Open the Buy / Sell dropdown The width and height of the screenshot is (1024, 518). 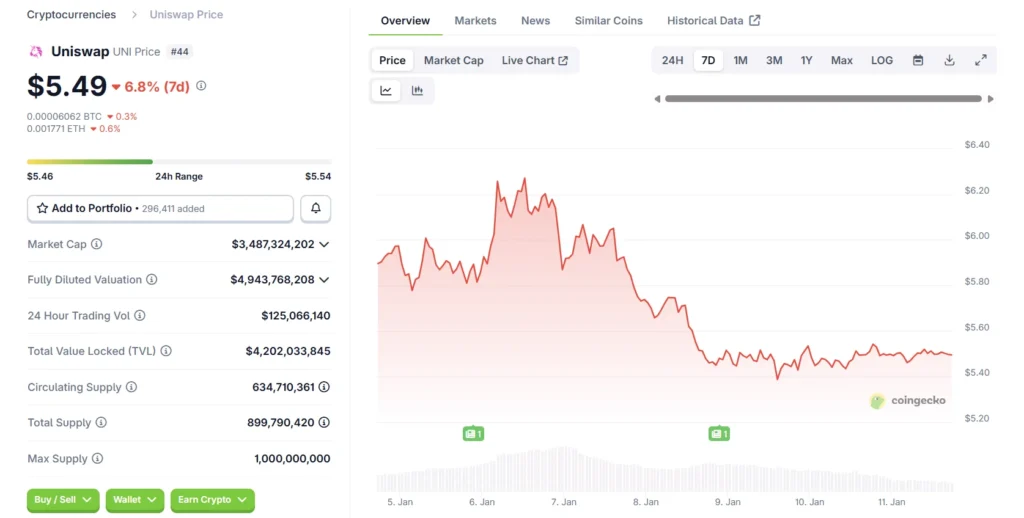tap(63, 500)
